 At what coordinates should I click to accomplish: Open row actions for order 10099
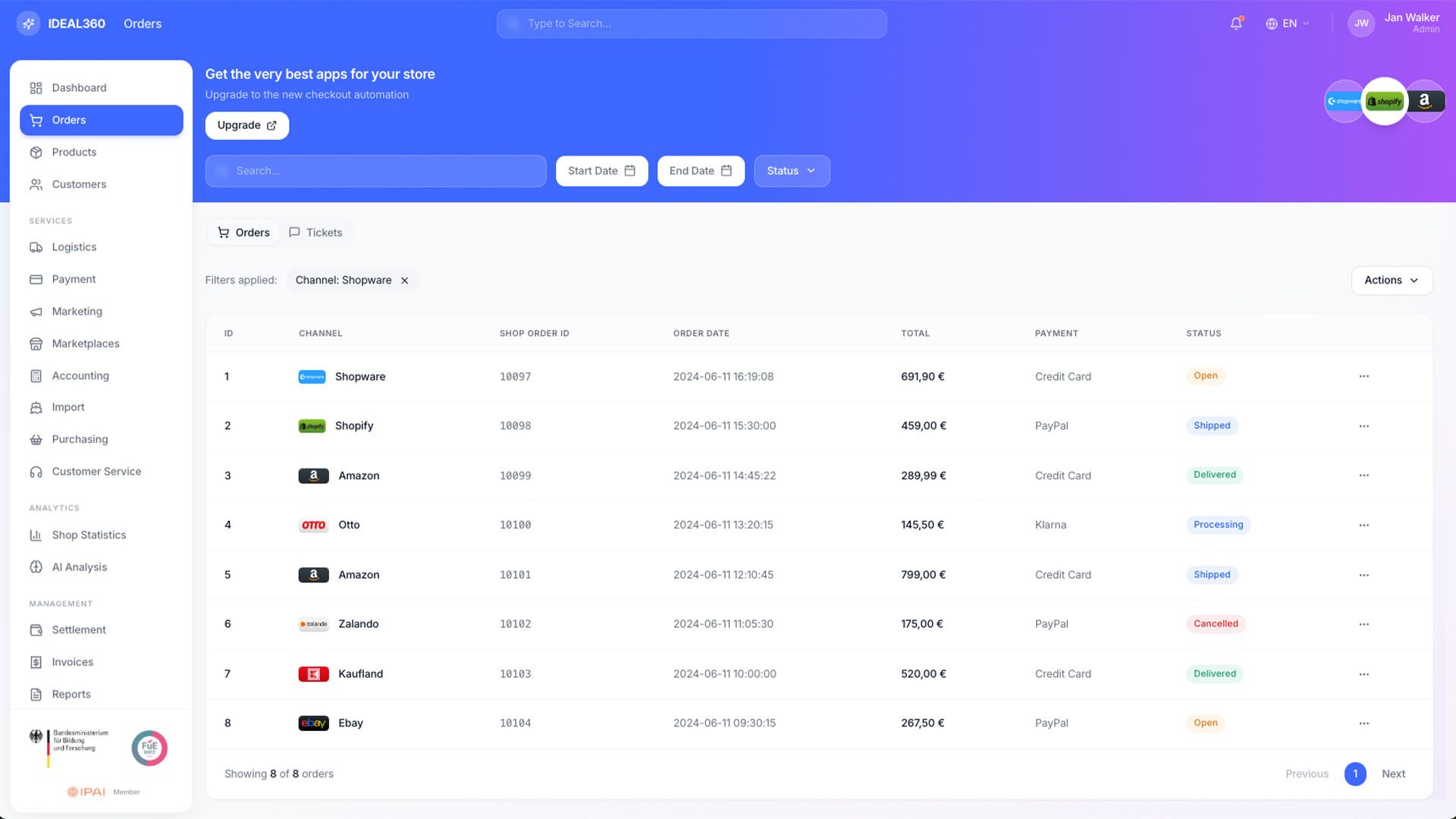[x=1363, y=475]
